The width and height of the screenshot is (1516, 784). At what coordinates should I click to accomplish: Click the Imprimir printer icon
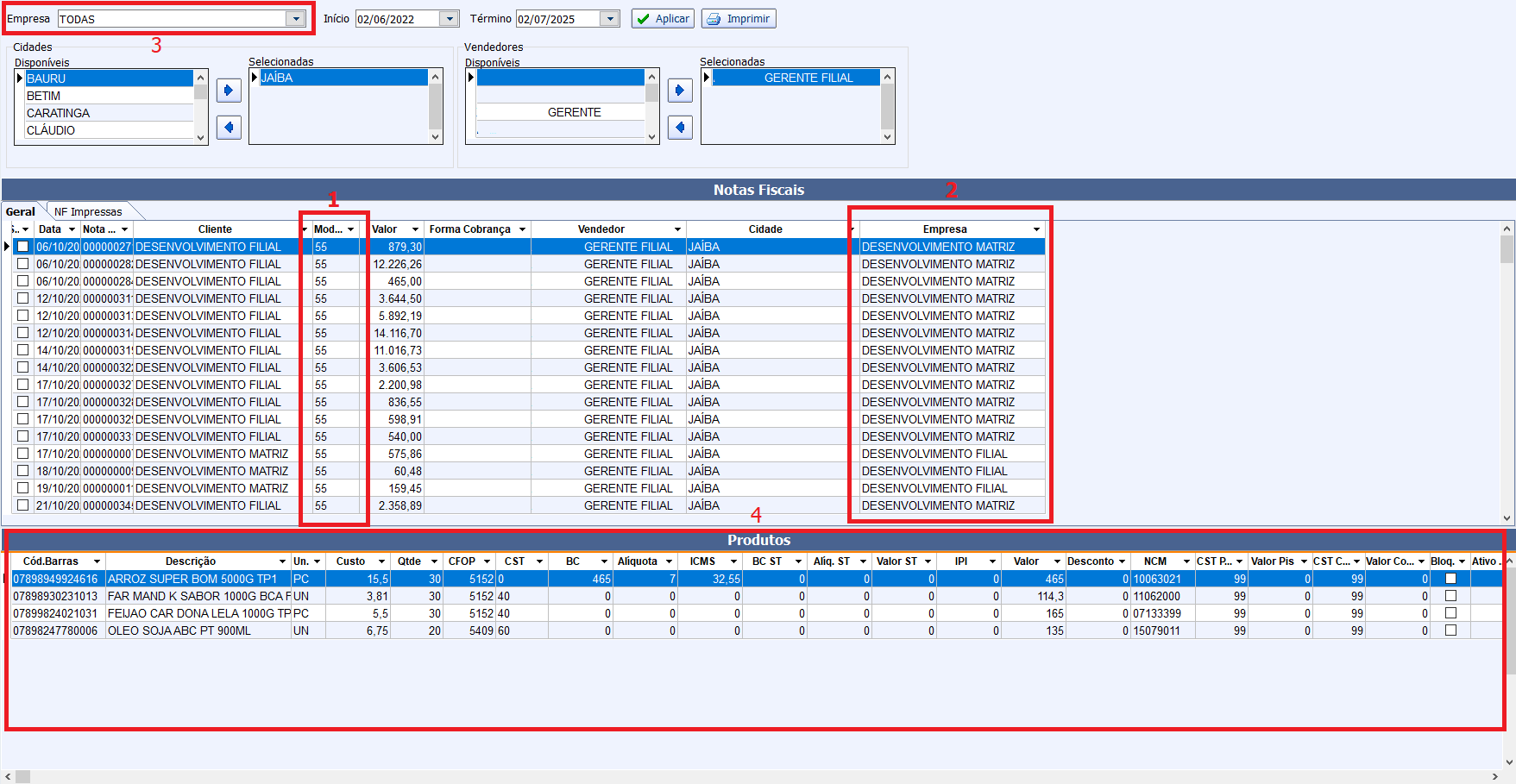point(714,19)
